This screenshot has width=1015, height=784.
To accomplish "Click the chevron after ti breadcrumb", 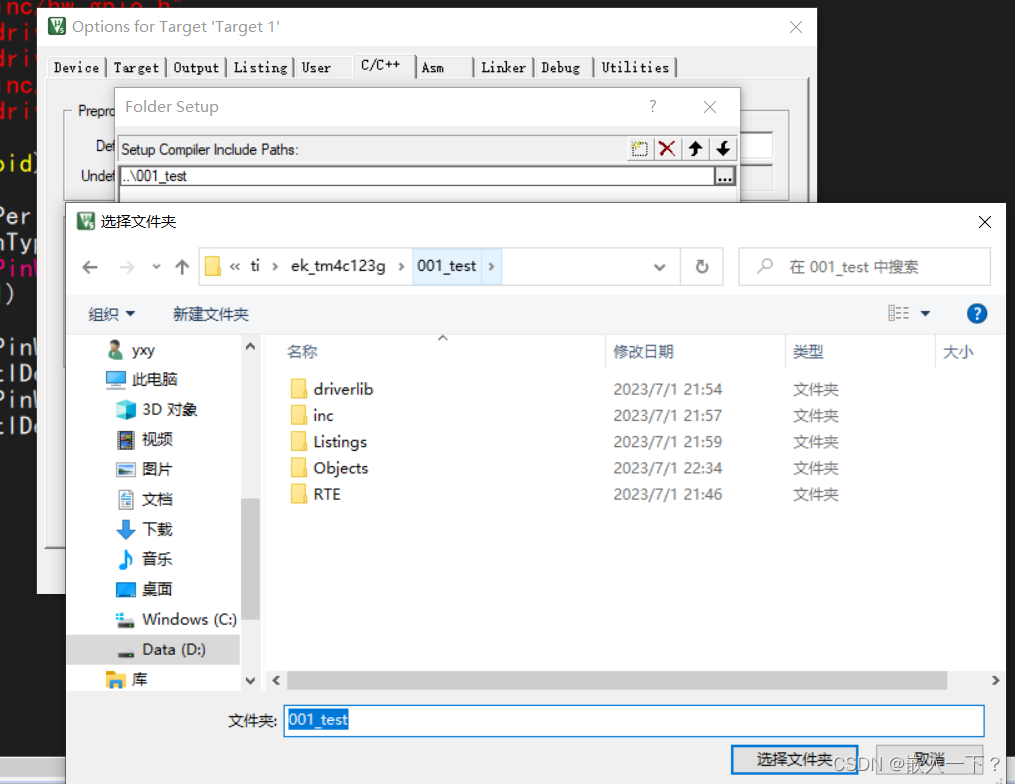I will [275, 267].
